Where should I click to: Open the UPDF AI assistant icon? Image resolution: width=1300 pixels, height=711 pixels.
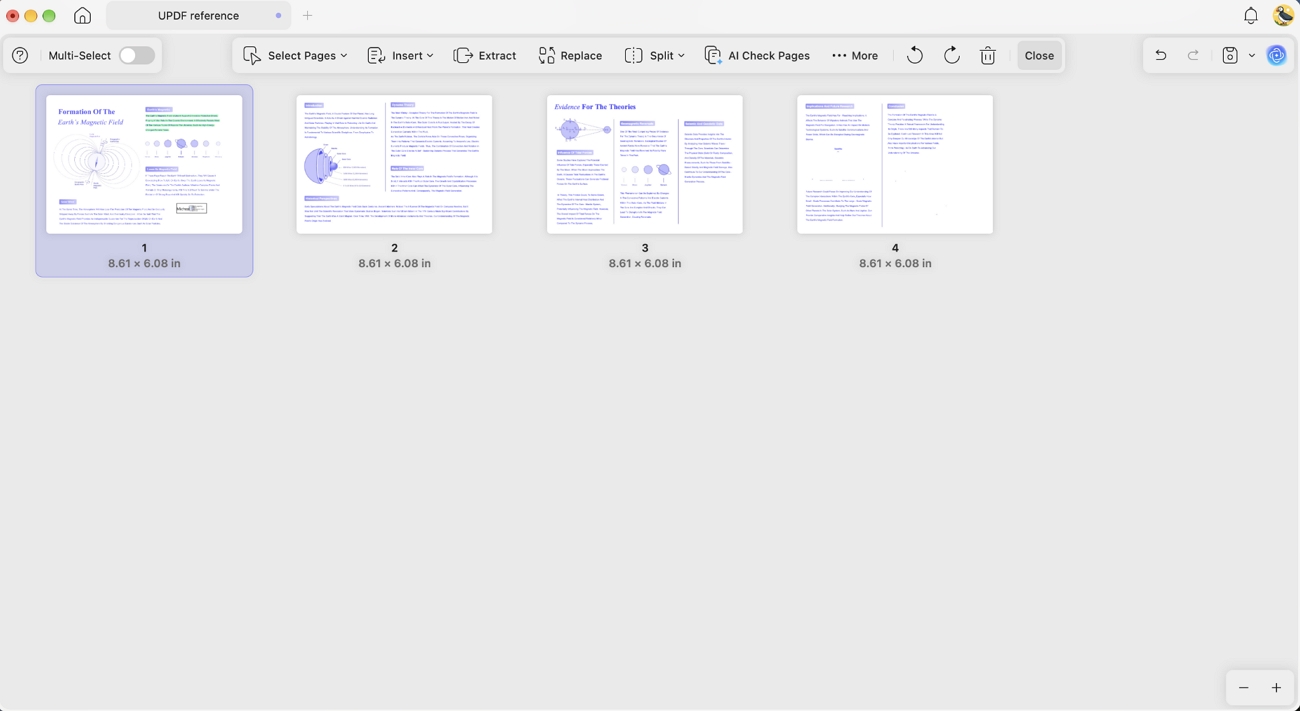(x=1277, y=56)
